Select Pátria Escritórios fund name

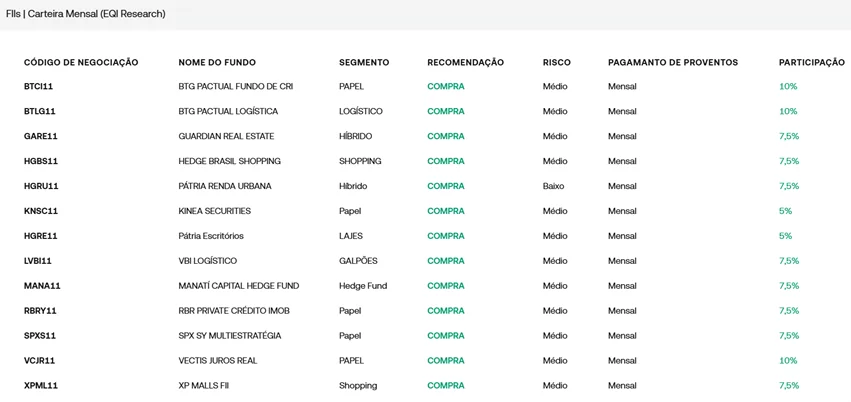click(211, 236)
